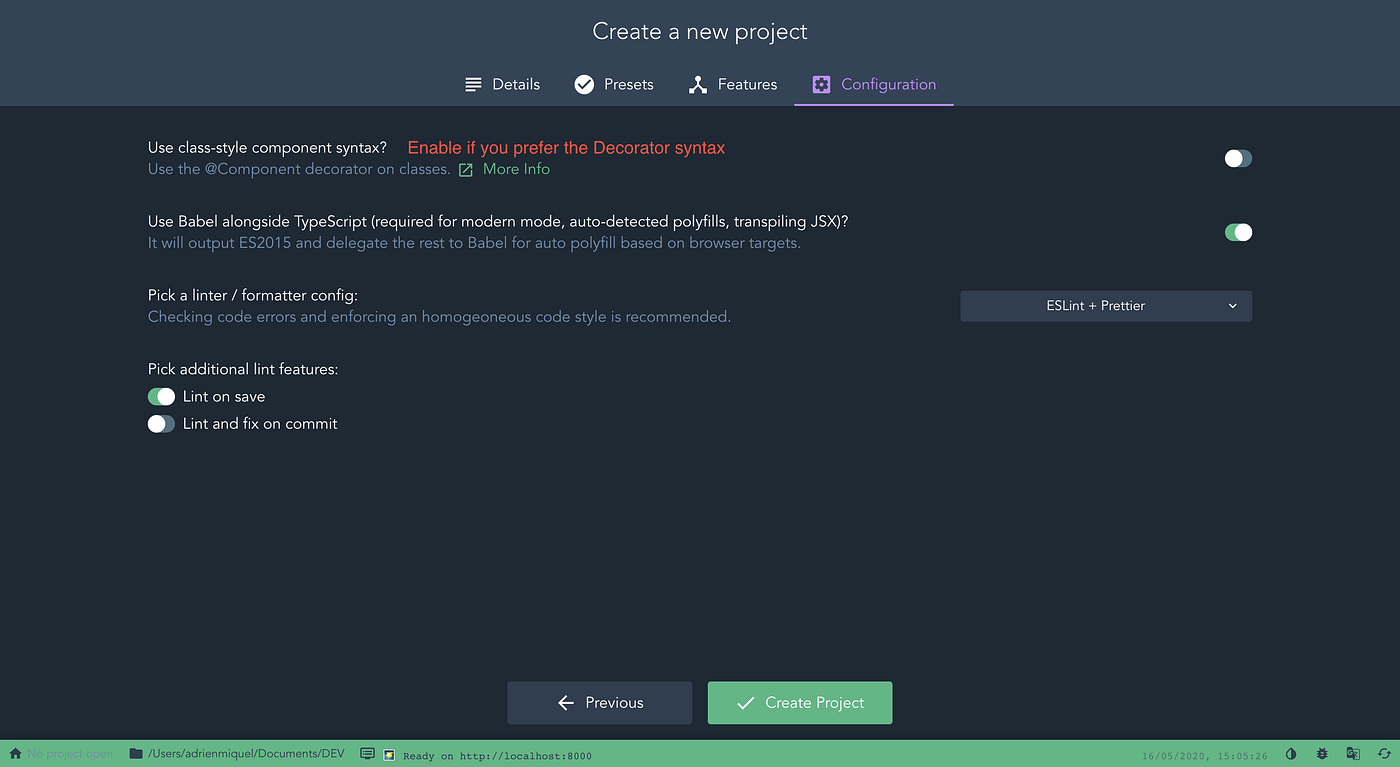Turn off Babel alongside TypeScript
This screenshot has height=767, width=1400.
1238,232
